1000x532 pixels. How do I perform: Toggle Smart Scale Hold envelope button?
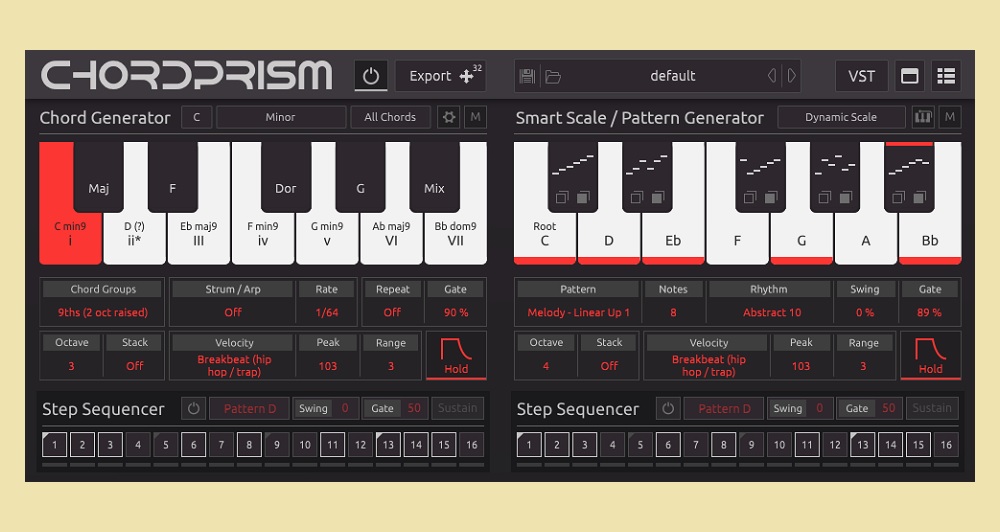pos(930,355)
